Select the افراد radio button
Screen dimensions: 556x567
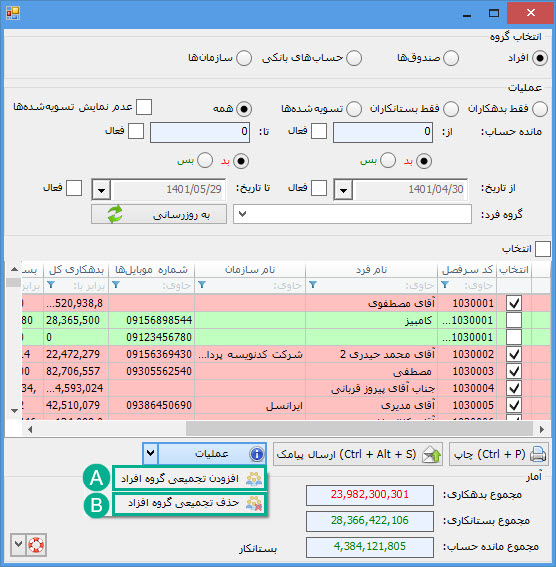(540, 58)
